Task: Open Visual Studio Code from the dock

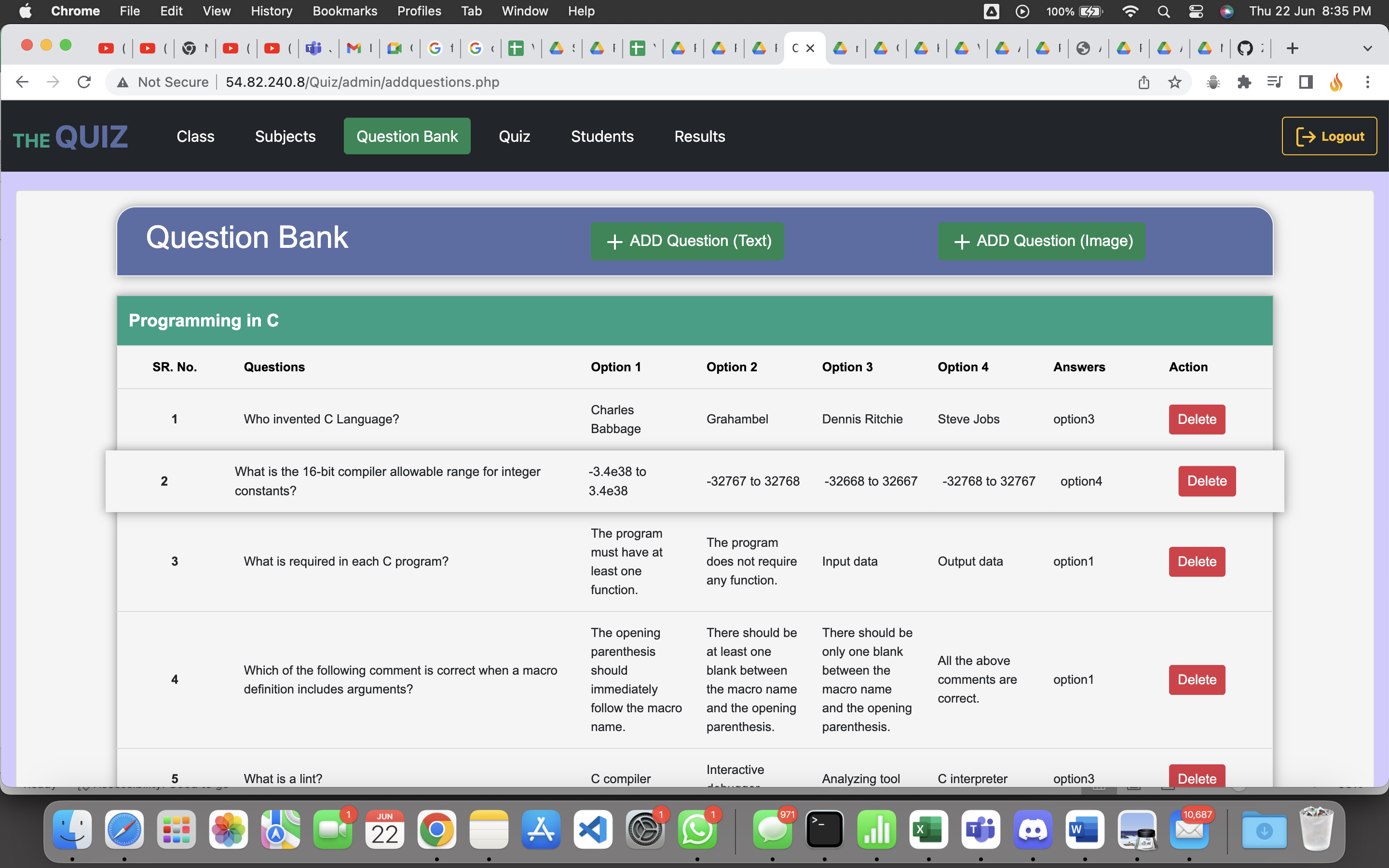Action: click(x=592, y=829)
